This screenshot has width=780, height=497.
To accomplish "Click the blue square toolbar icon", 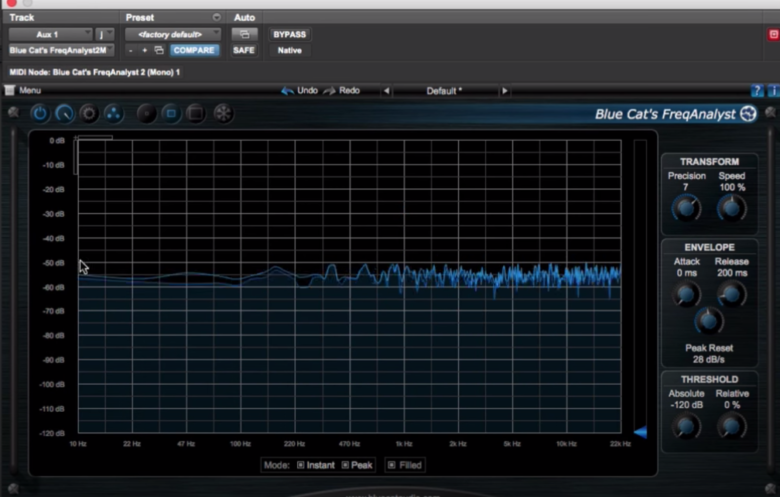I will click(171, 113).
